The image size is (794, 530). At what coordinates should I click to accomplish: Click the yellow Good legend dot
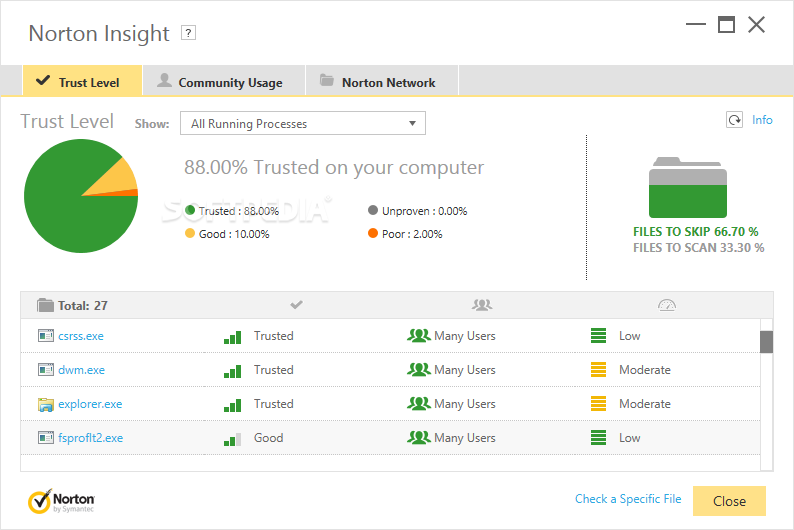click(x=190, y=233)
